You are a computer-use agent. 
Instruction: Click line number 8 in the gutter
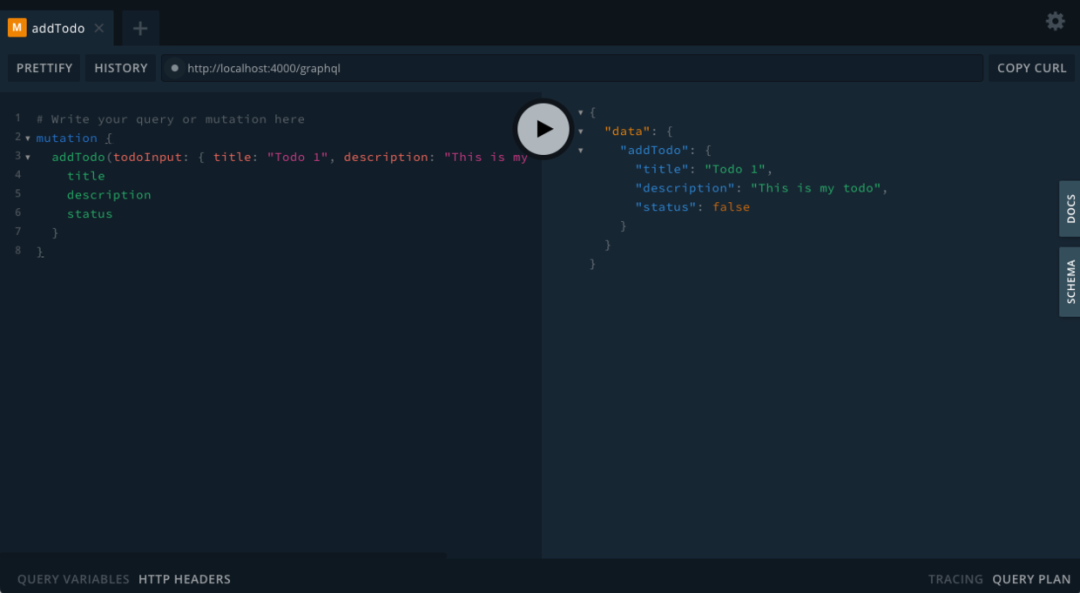coord(18,250)
